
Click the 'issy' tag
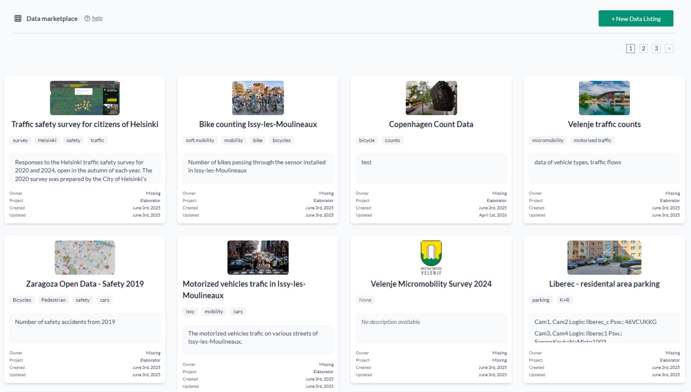point(190,311)
